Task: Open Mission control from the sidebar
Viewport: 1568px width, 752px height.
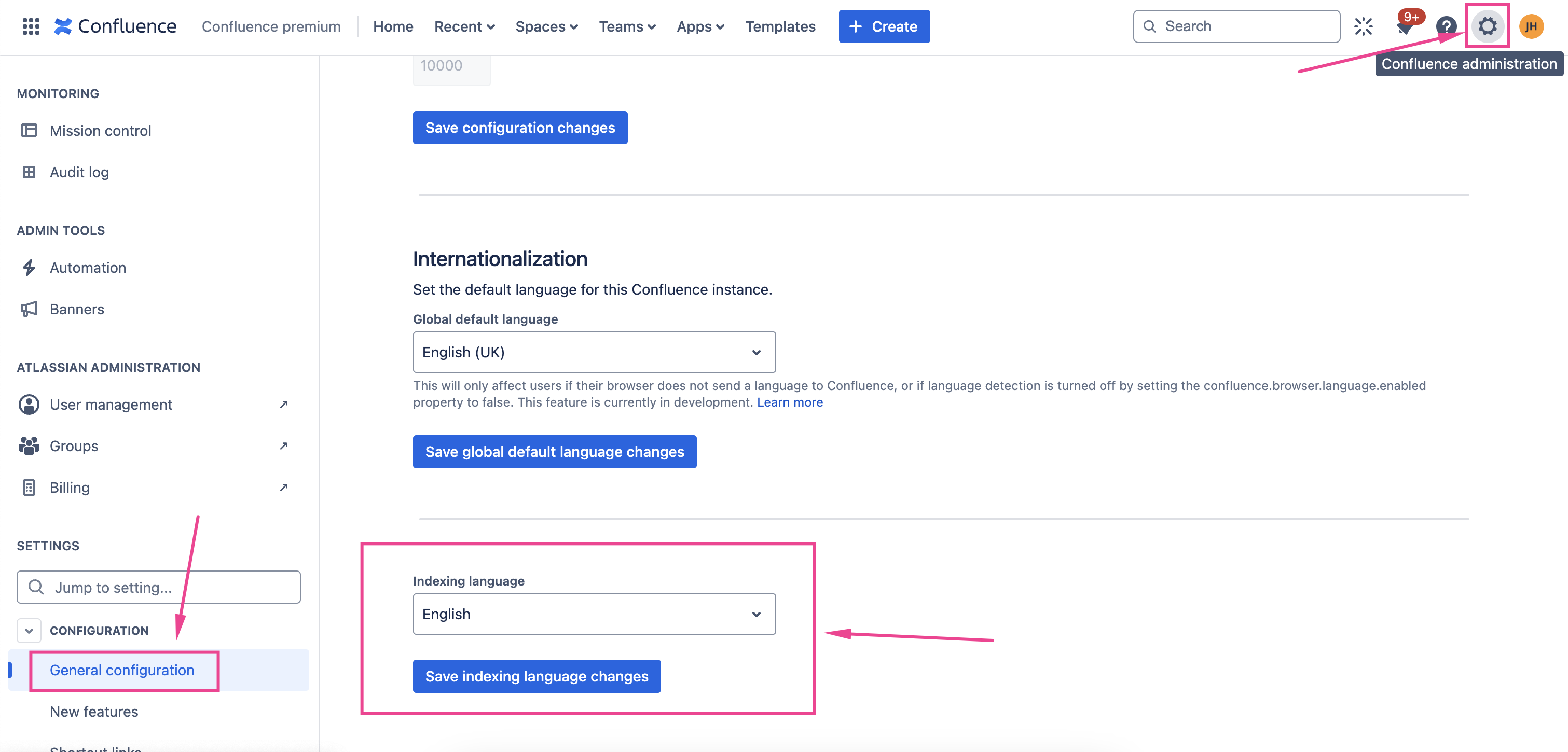Action: 101,130
